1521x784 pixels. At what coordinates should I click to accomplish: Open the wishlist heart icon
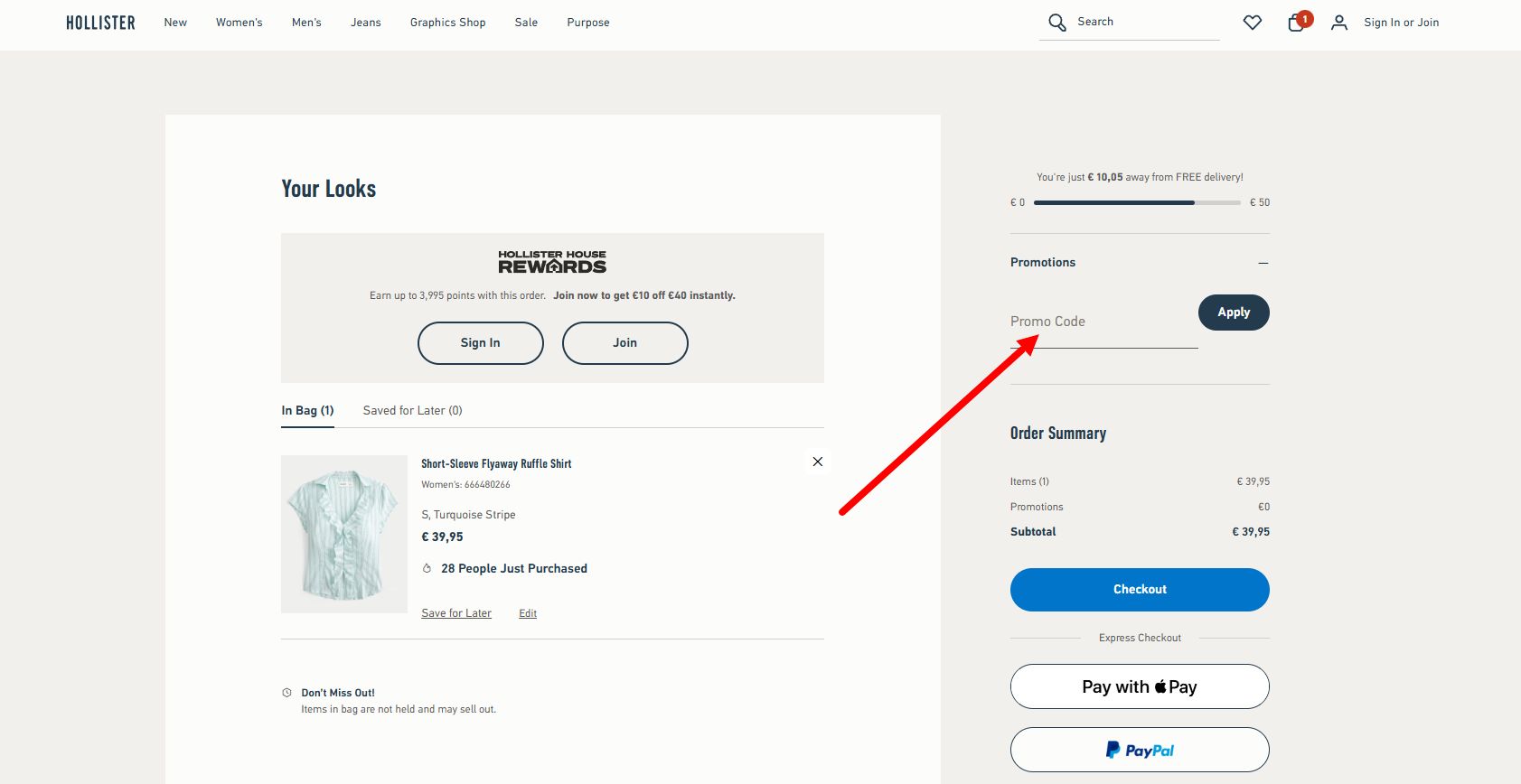click(x=1252, y=23)
